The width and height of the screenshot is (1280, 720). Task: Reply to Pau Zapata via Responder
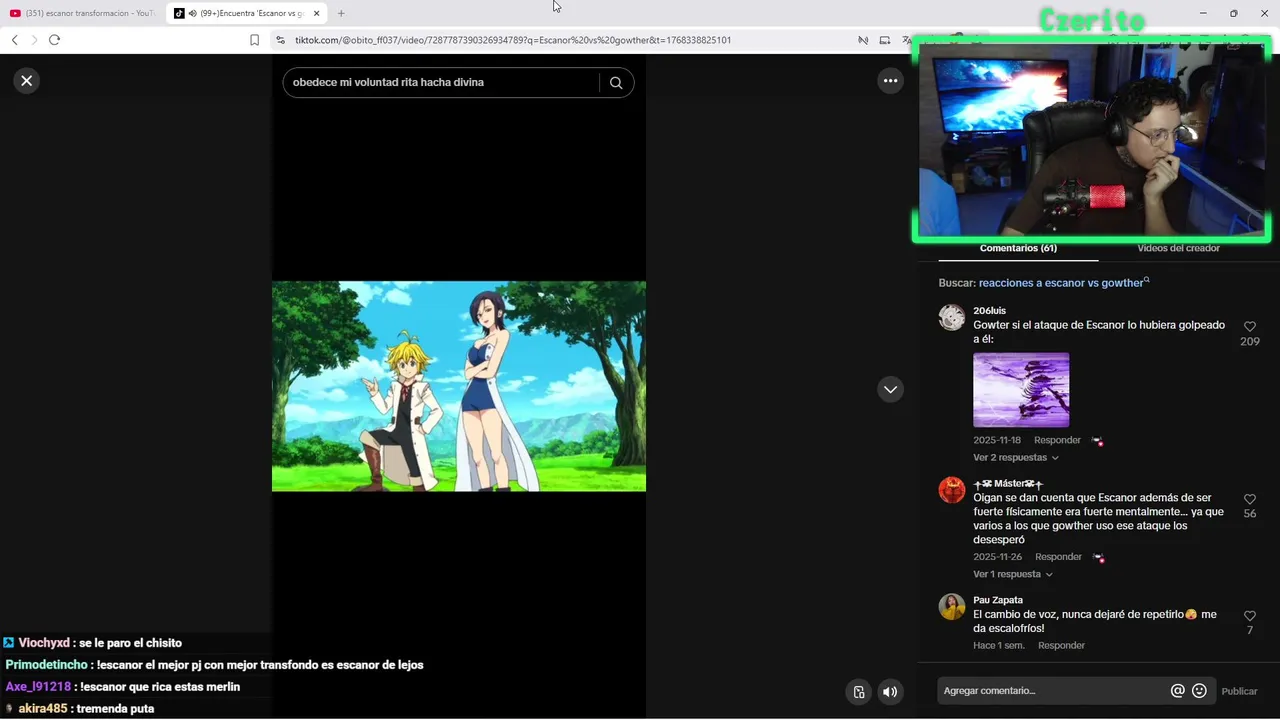(1061, 646)
